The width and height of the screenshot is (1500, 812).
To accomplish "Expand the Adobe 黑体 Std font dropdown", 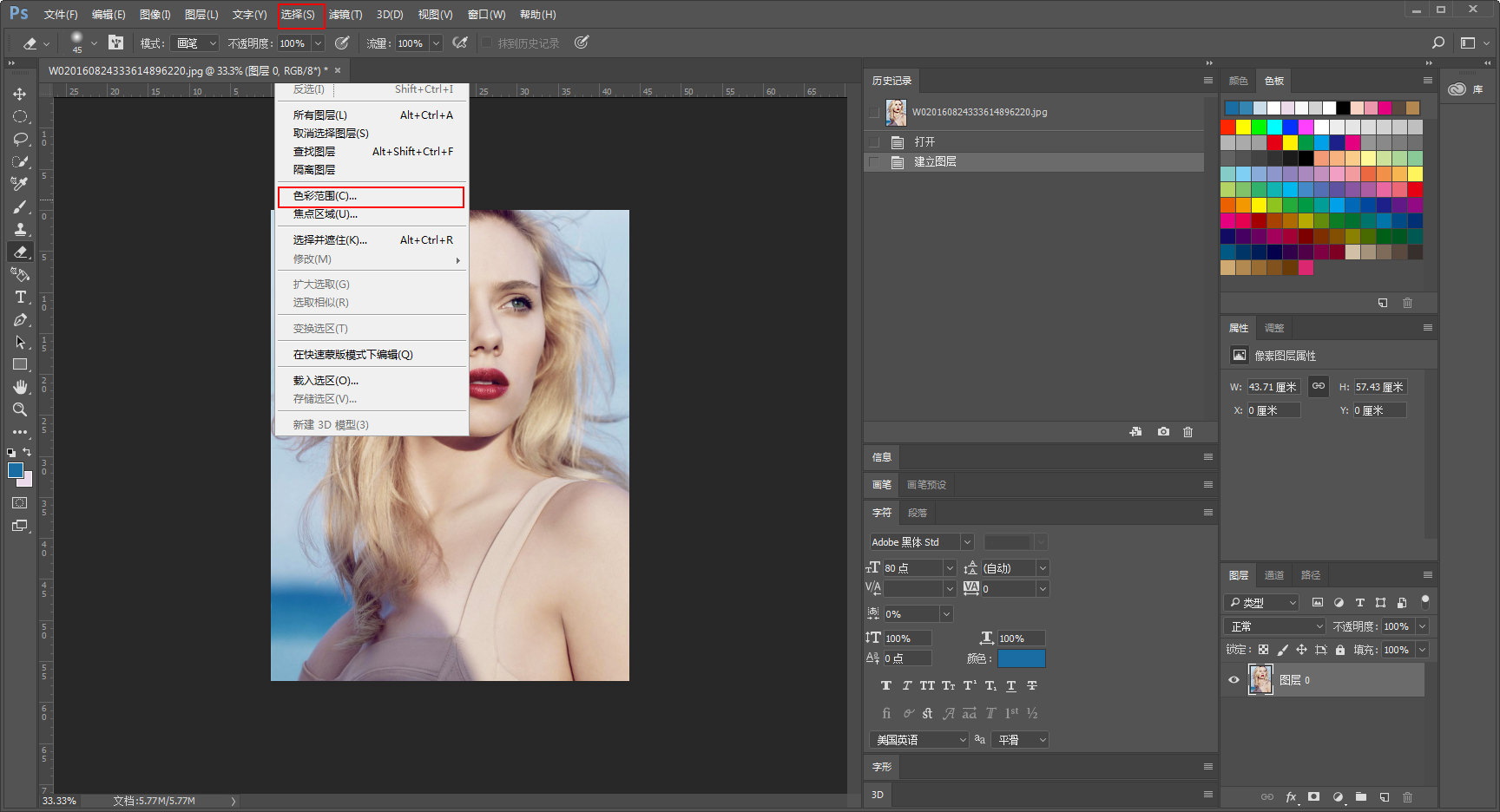I will click(x=966, y=542).
